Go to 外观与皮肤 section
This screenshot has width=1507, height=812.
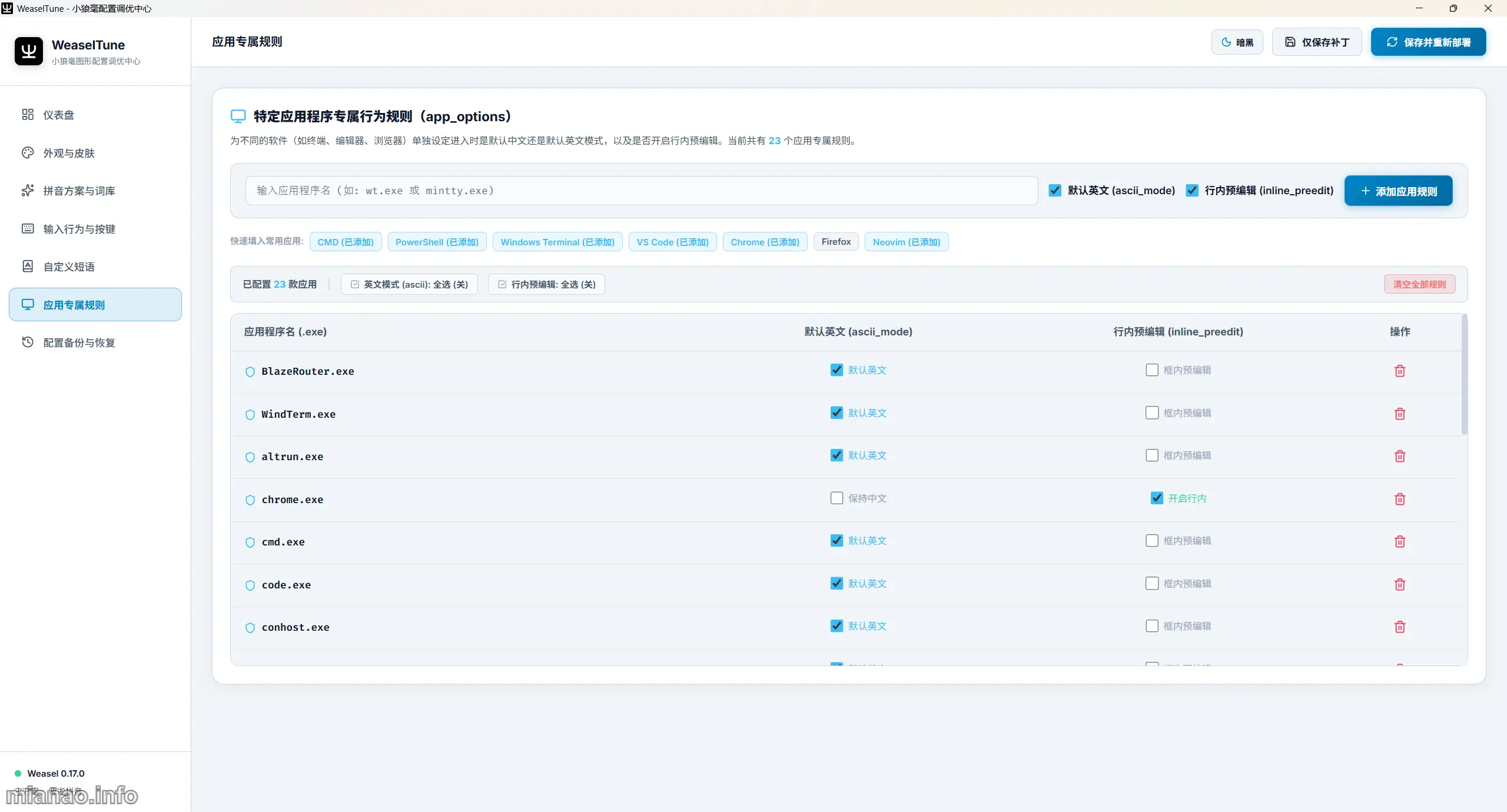[x=95, y=153]
